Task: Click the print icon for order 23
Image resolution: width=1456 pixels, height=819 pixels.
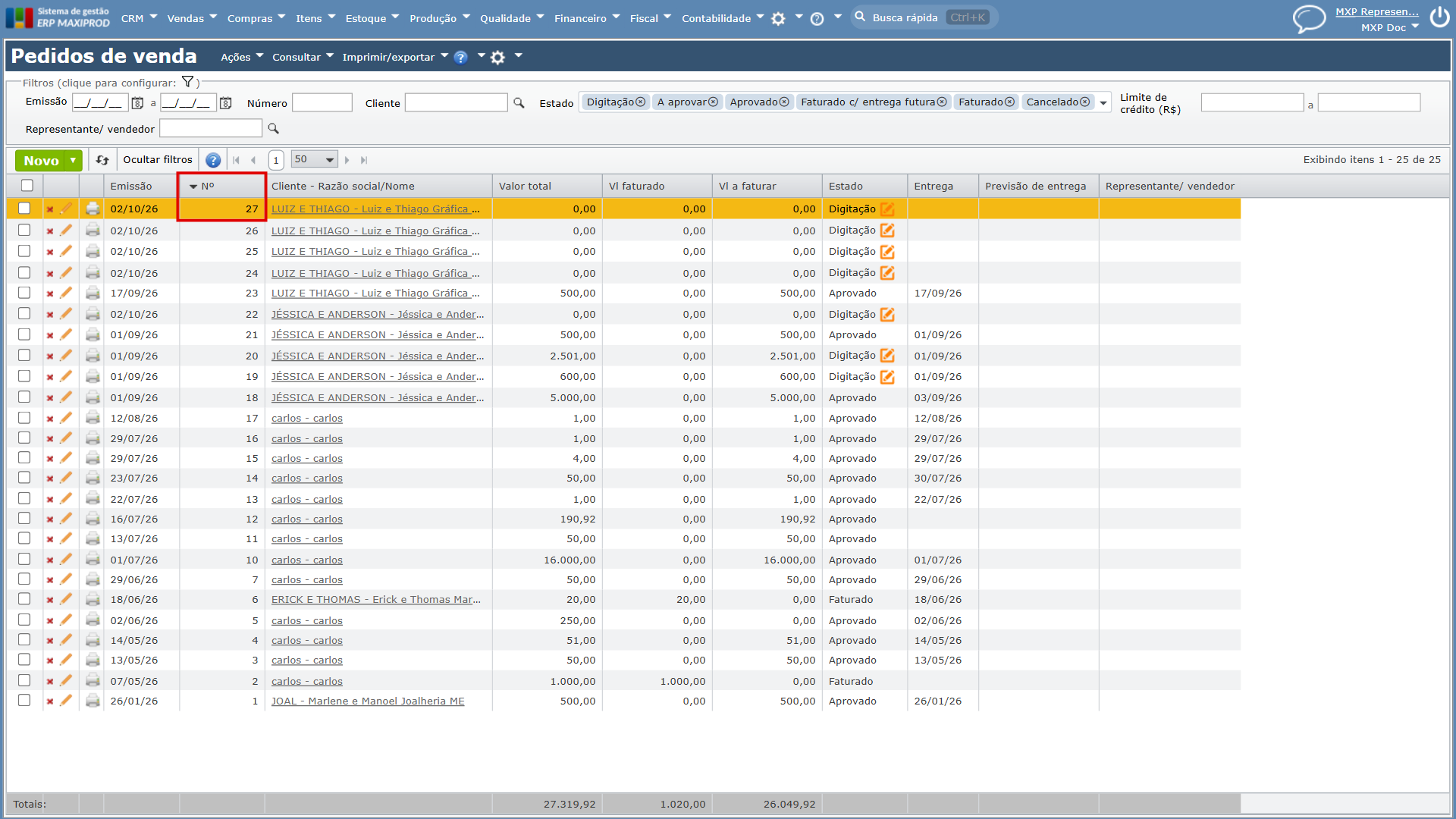Action: (x=93, y=293)
